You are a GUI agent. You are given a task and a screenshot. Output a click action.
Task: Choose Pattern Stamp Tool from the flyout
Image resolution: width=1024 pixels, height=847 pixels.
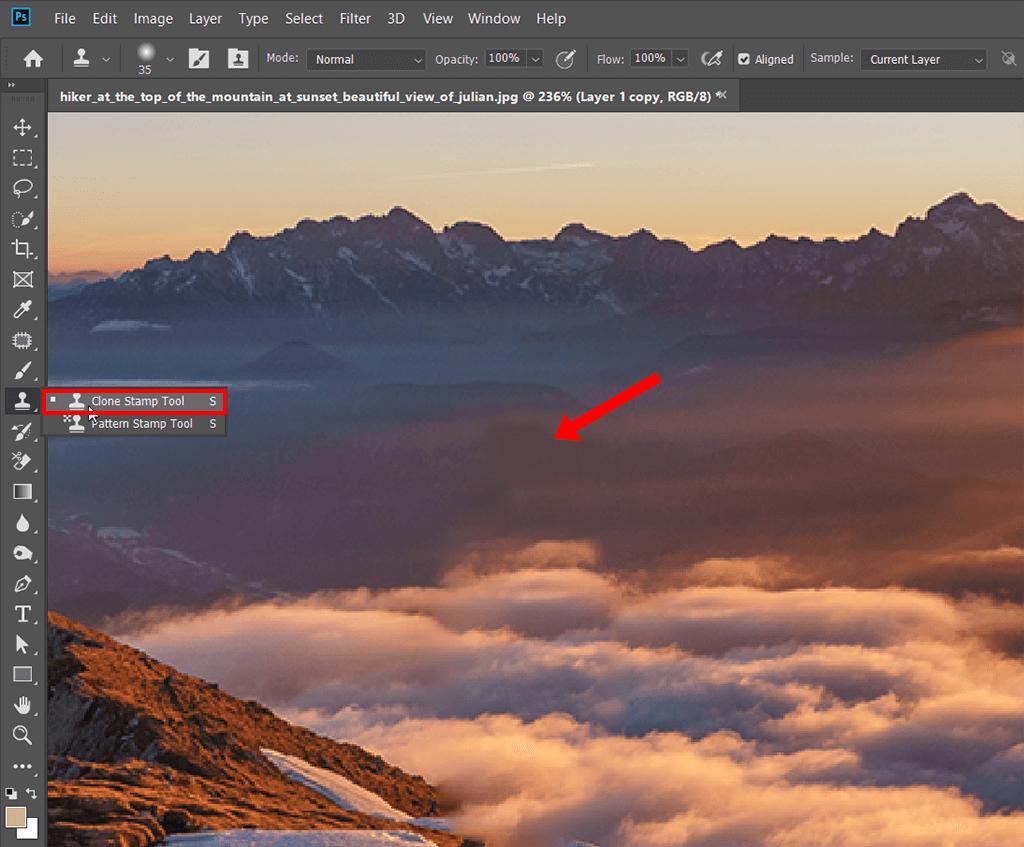click(135, 423)
